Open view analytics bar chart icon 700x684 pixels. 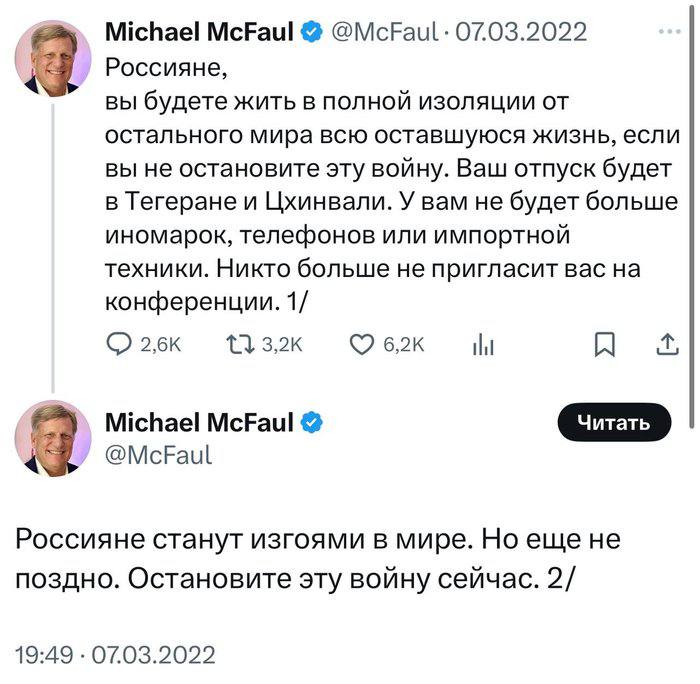pos(483,345)
